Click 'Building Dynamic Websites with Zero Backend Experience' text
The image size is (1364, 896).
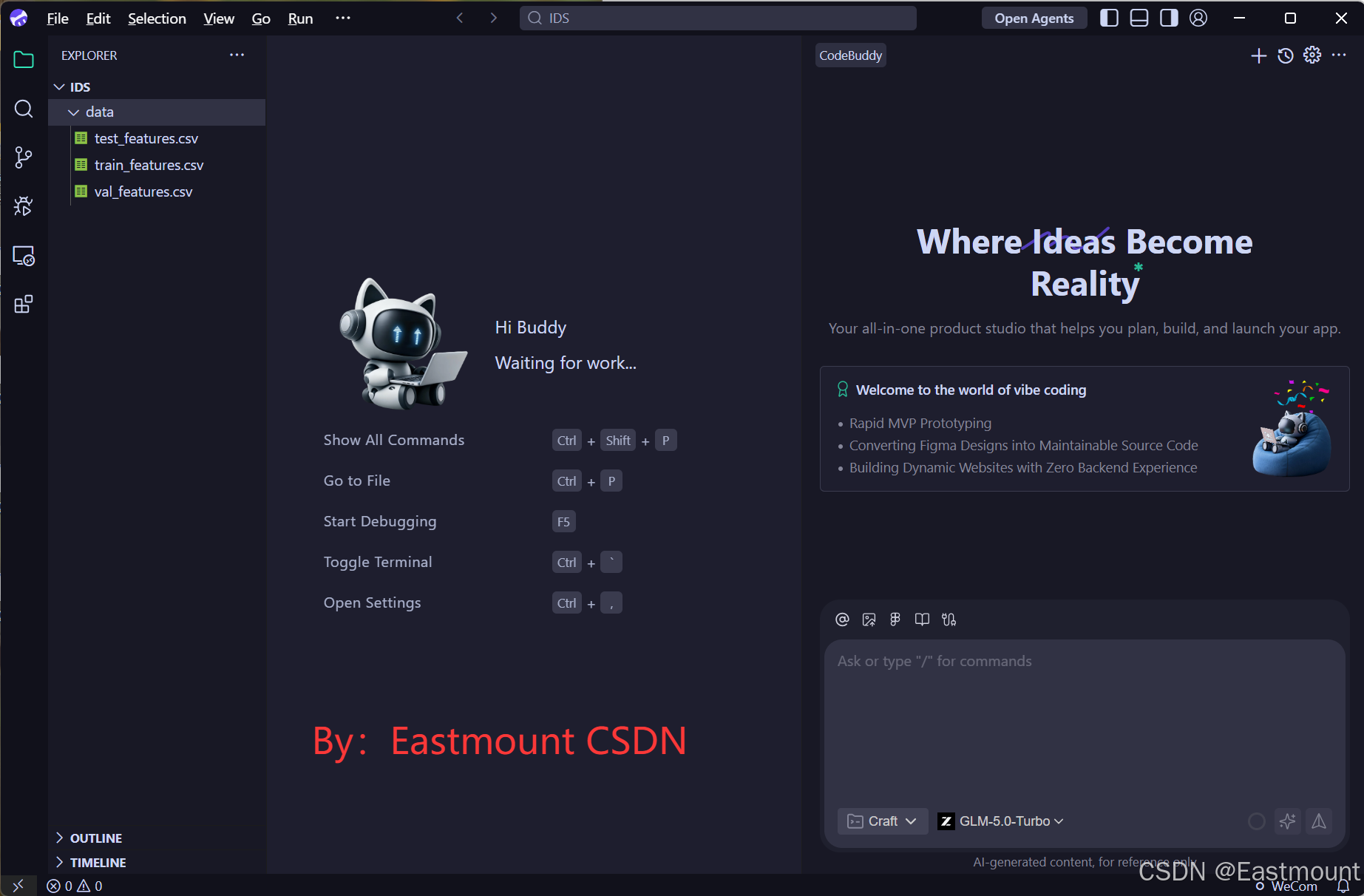pos(1023,468)
